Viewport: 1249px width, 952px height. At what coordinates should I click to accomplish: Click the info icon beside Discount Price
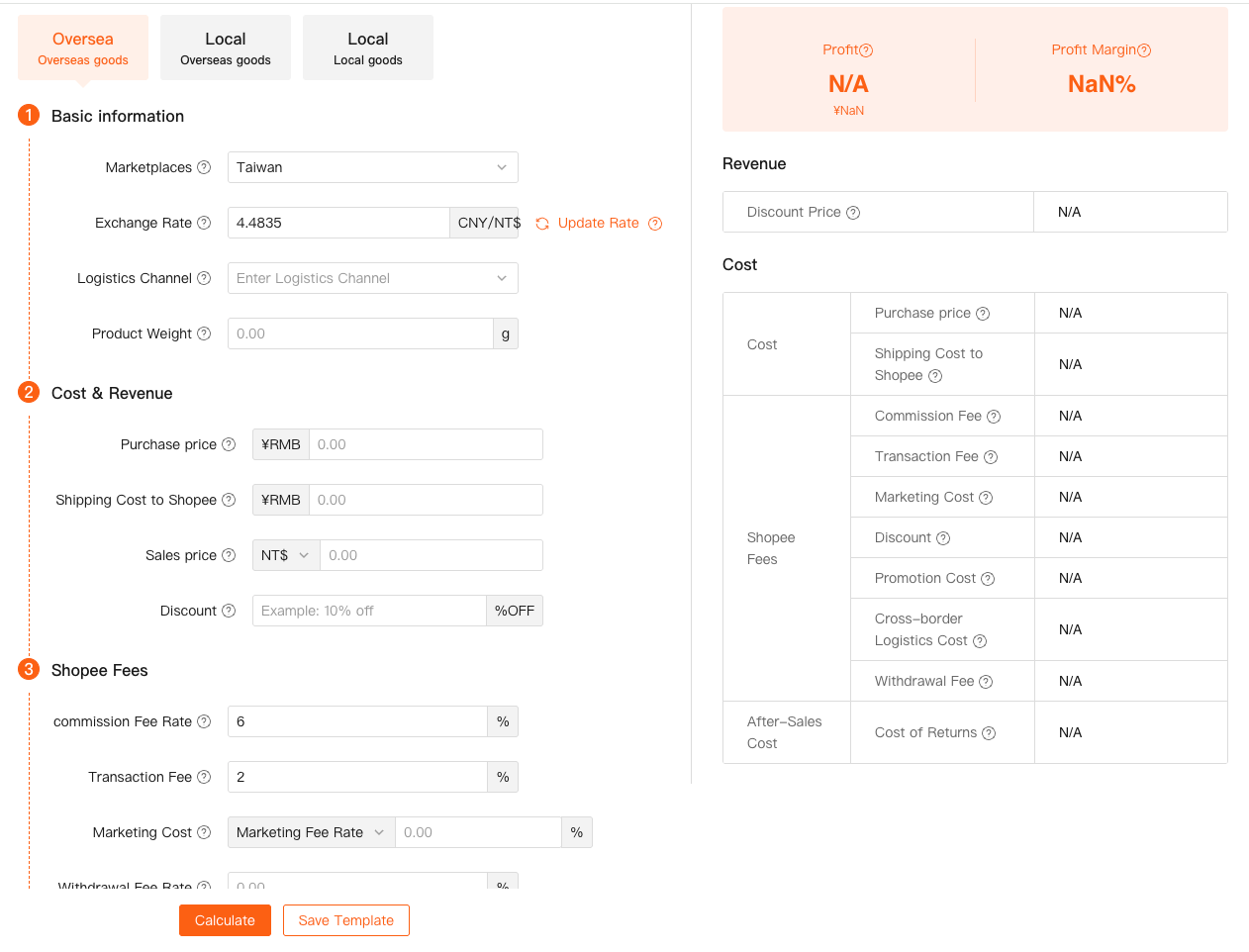(853, 213)
